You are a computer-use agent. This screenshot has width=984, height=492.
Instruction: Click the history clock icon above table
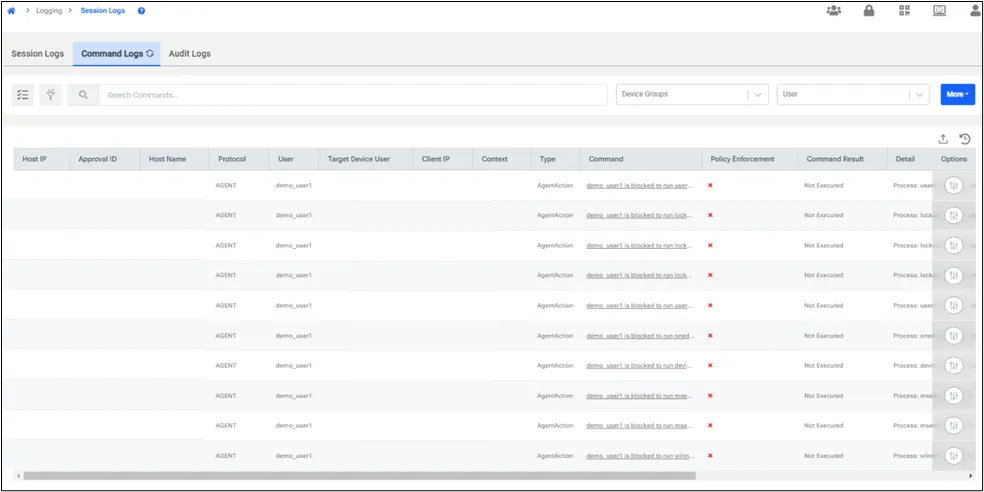tap(965, 139)
